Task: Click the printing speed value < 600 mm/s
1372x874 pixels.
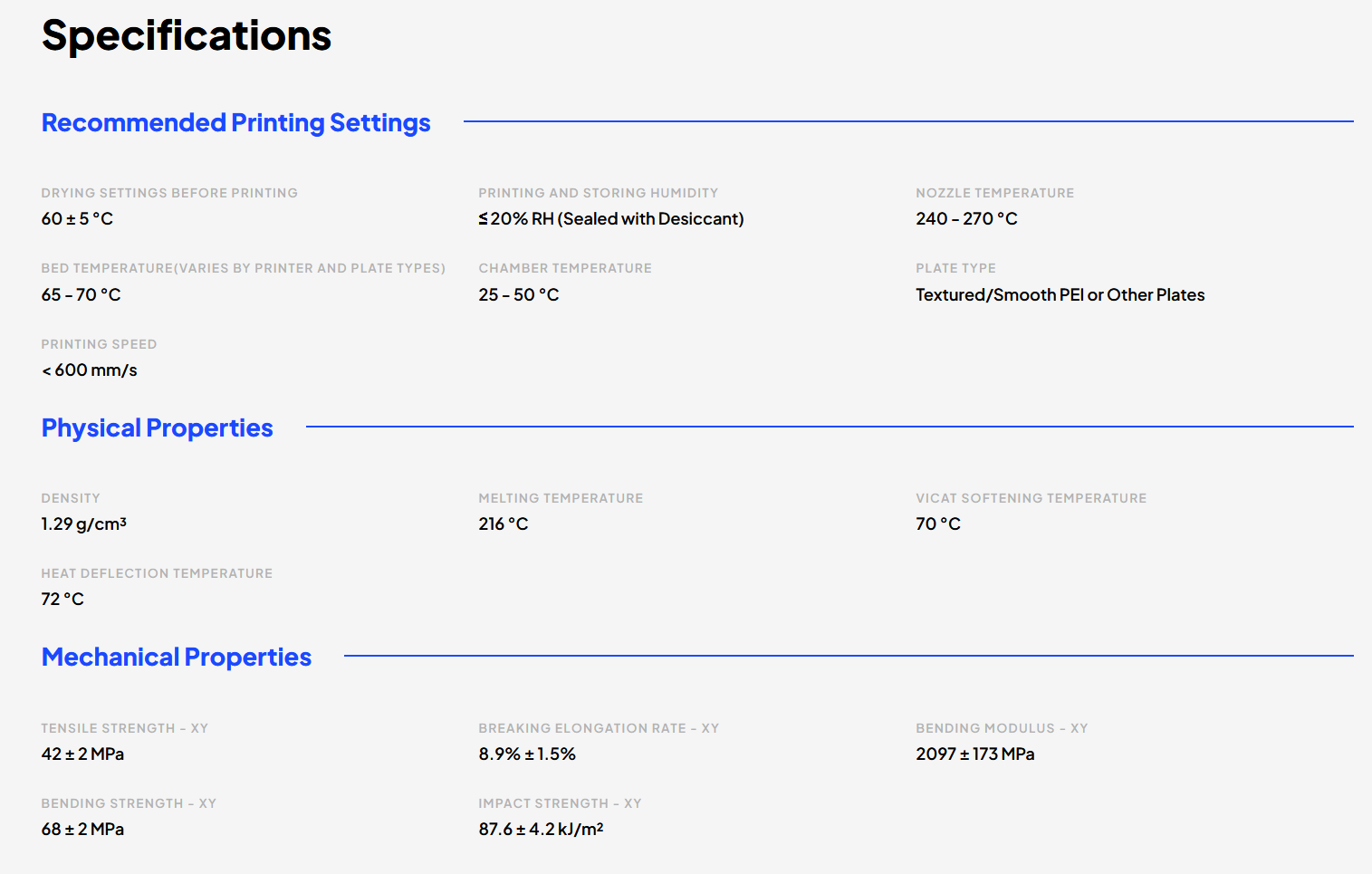Action: click(89, 370)
